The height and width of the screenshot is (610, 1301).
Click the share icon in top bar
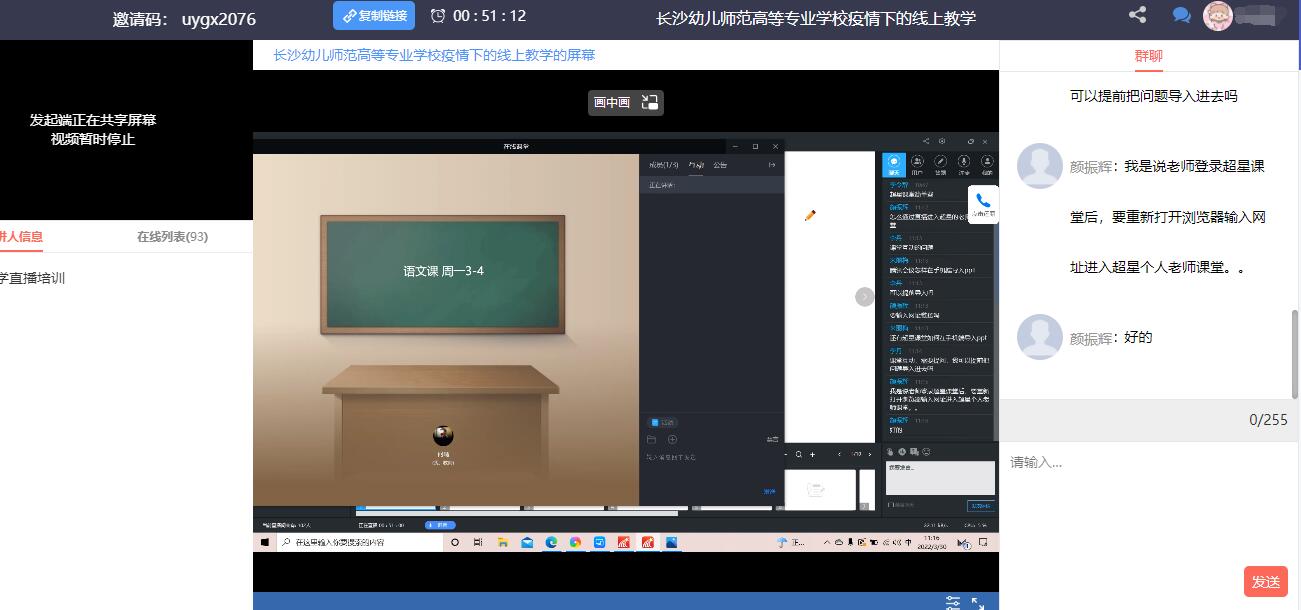(1137, 15)
